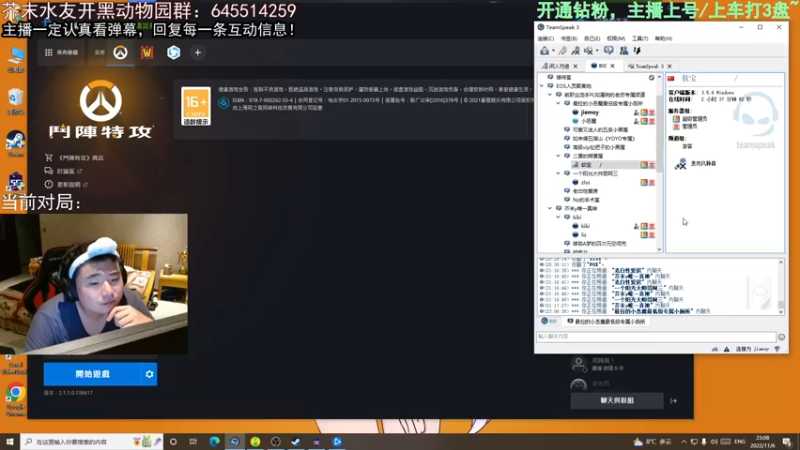Viewport: 800px width, 450px height.
Task: Click the blue 開始遊戲 play button
Action: coord(92,374)
